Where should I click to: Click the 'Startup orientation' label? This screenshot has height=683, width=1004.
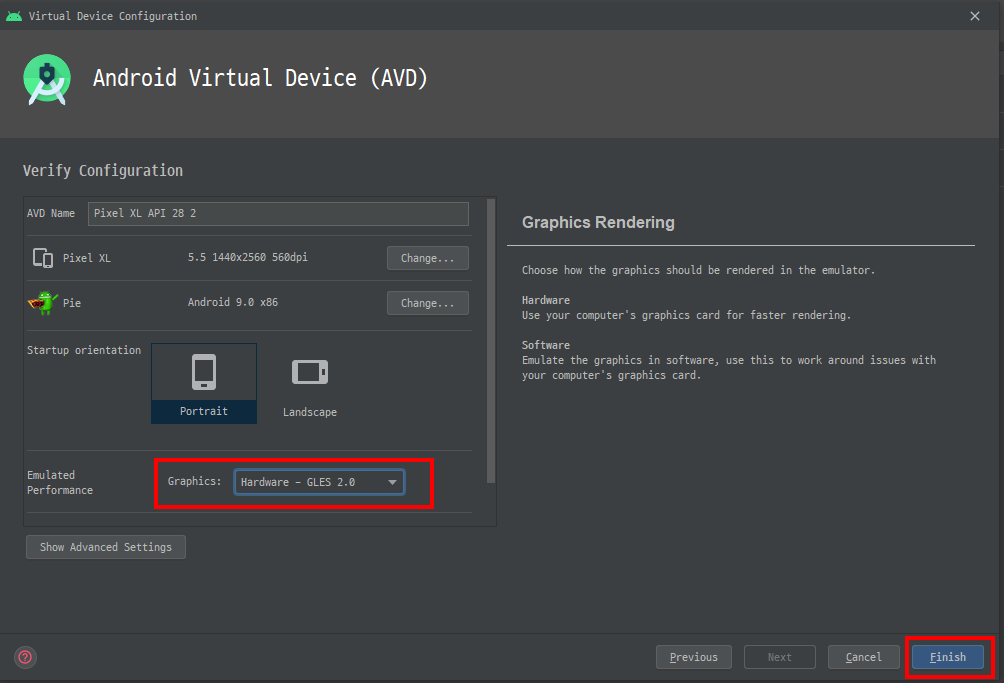84,350
